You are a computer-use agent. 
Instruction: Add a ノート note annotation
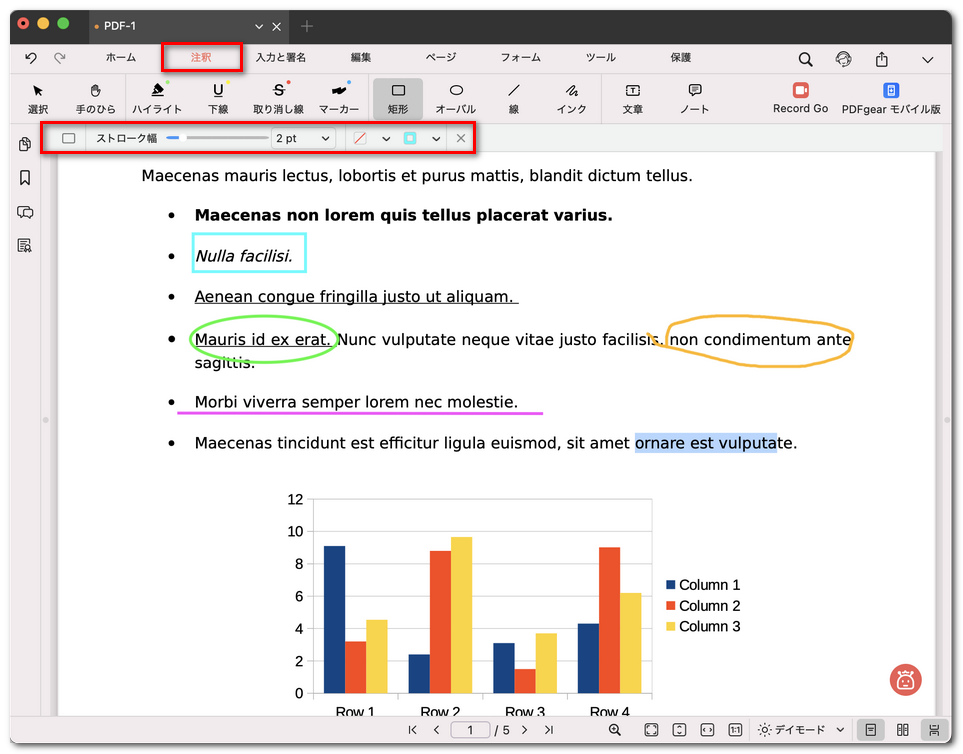coord(694,98)
